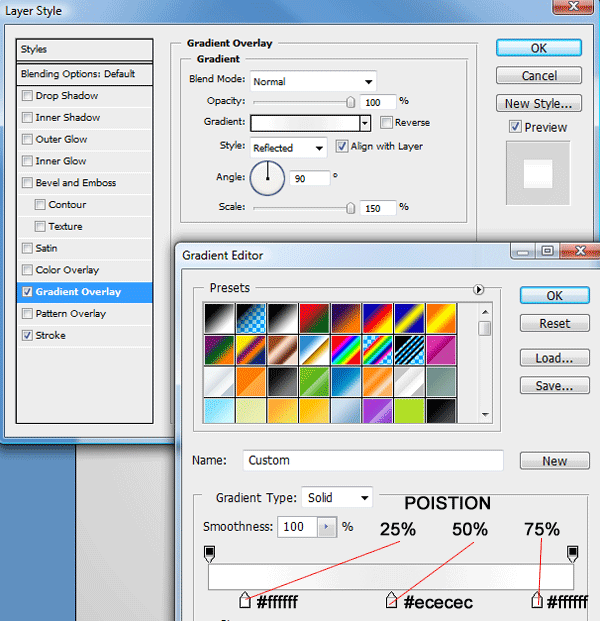Enable the Outer Glow style checkbox
Image resolution: width=600 pixels, height=621 pixels.
[x=27, y=139]
